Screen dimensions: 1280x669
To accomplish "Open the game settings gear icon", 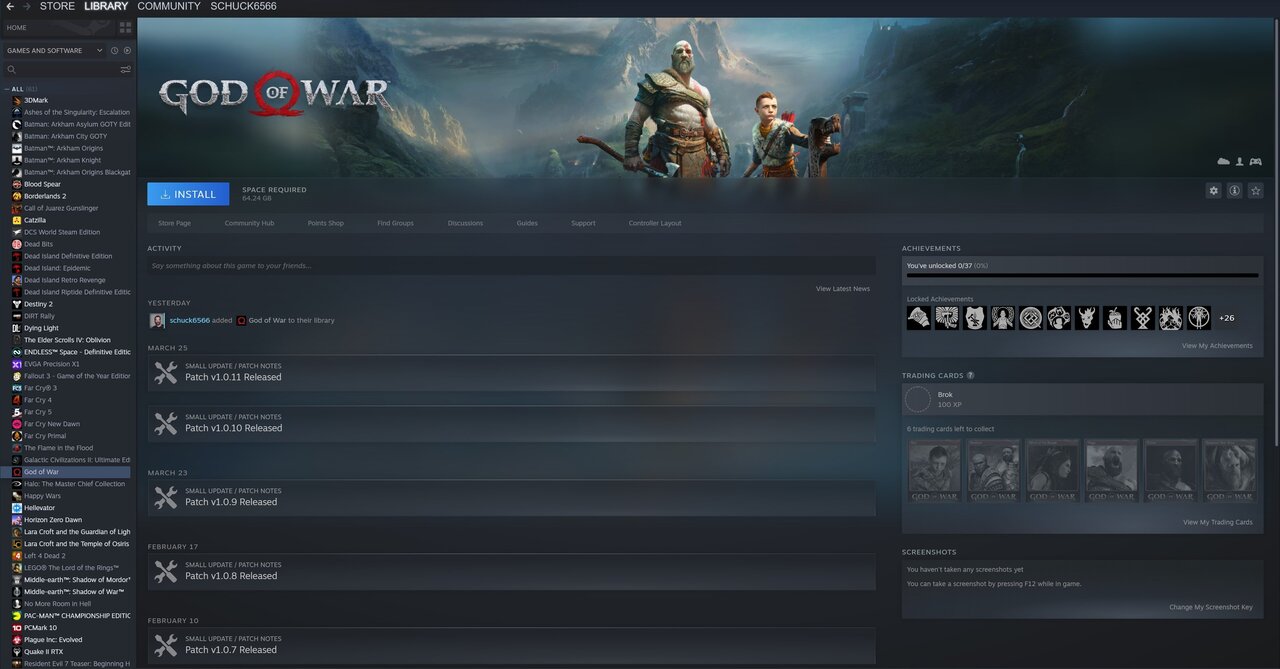I will coord(1213,190).
